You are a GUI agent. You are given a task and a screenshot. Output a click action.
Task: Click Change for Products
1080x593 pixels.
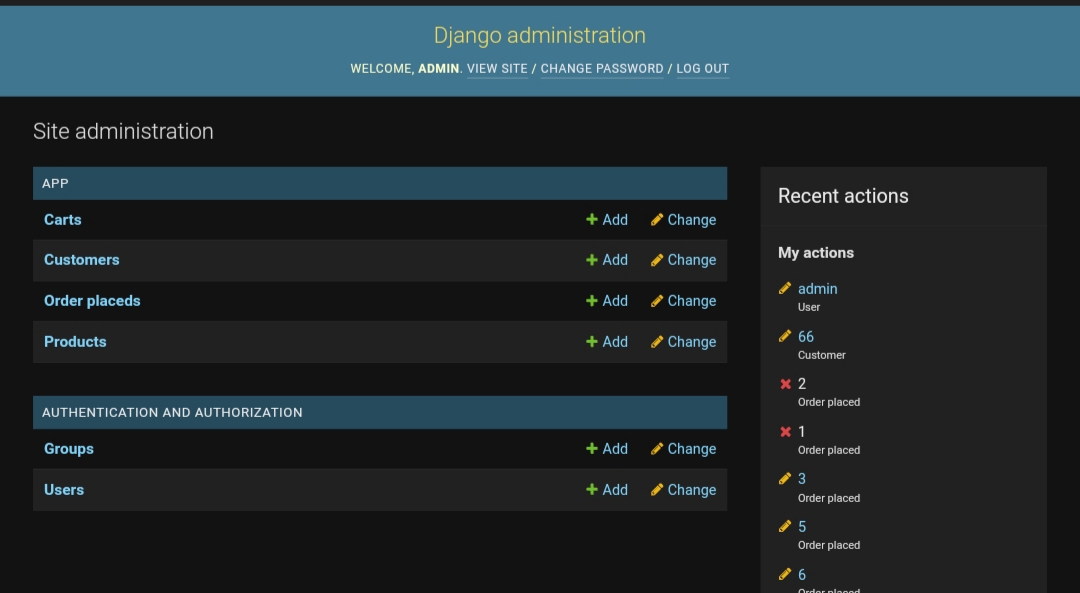point(683,342)
